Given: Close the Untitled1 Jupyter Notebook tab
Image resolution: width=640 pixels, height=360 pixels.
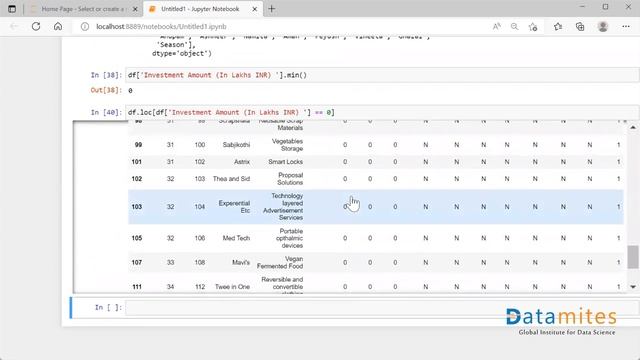Looking at the screenshot, I should pos(255,9).
